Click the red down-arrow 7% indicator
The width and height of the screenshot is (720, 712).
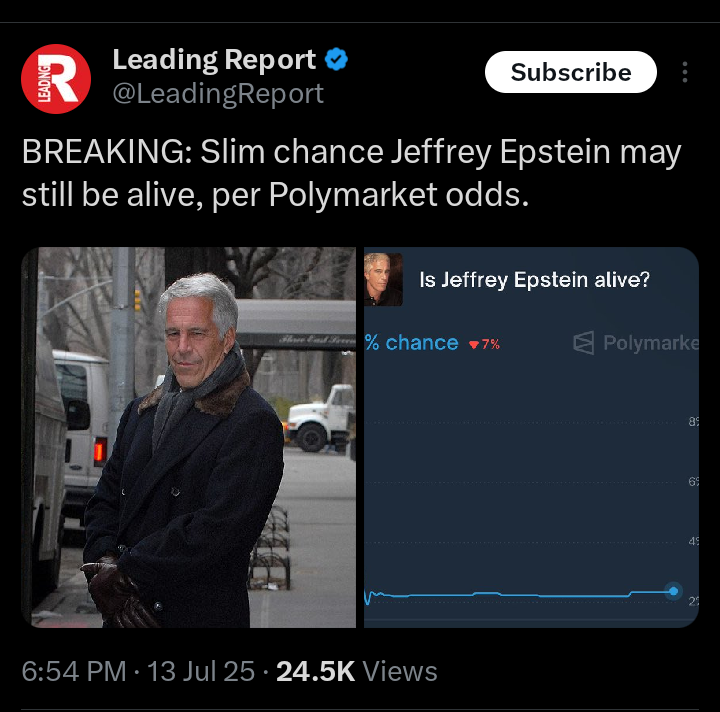click(484, 344)
